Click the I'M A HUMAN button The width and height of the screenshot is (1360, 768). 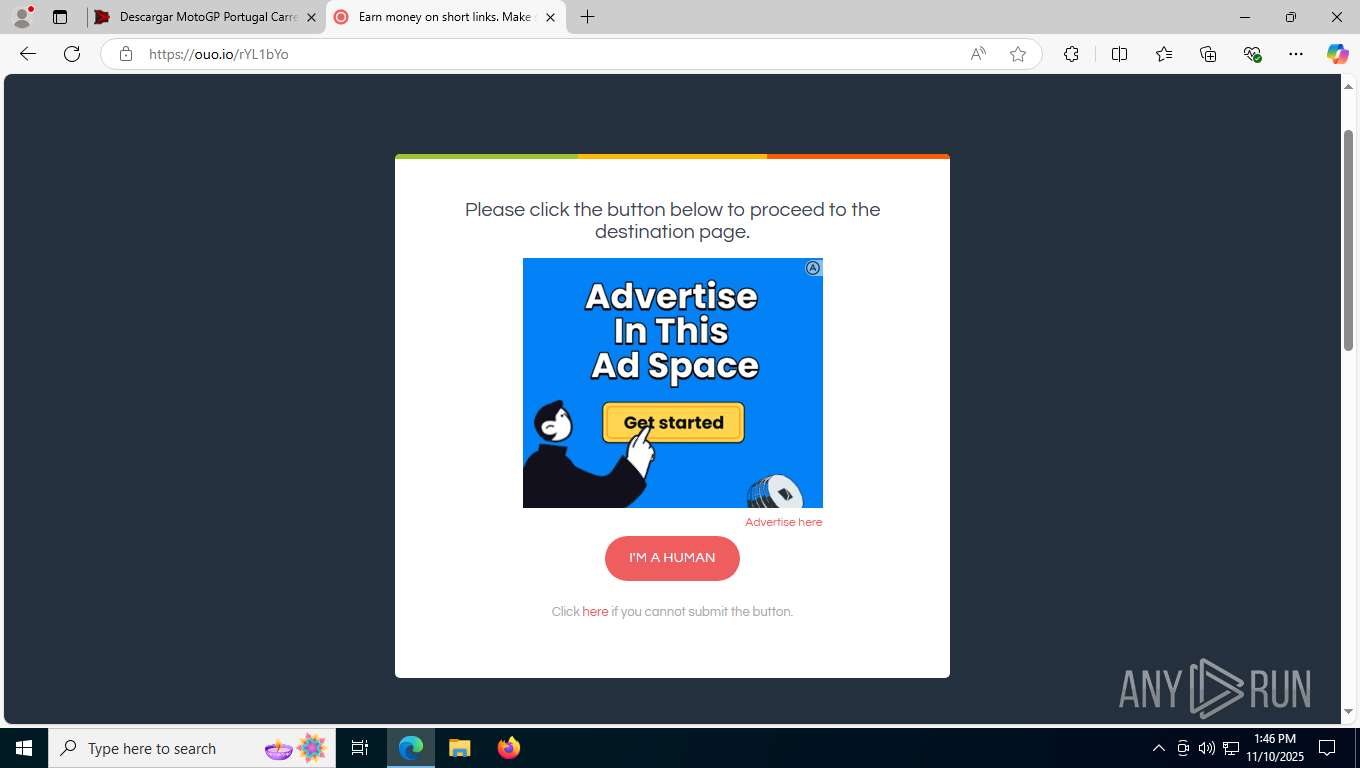pos(672,558)
